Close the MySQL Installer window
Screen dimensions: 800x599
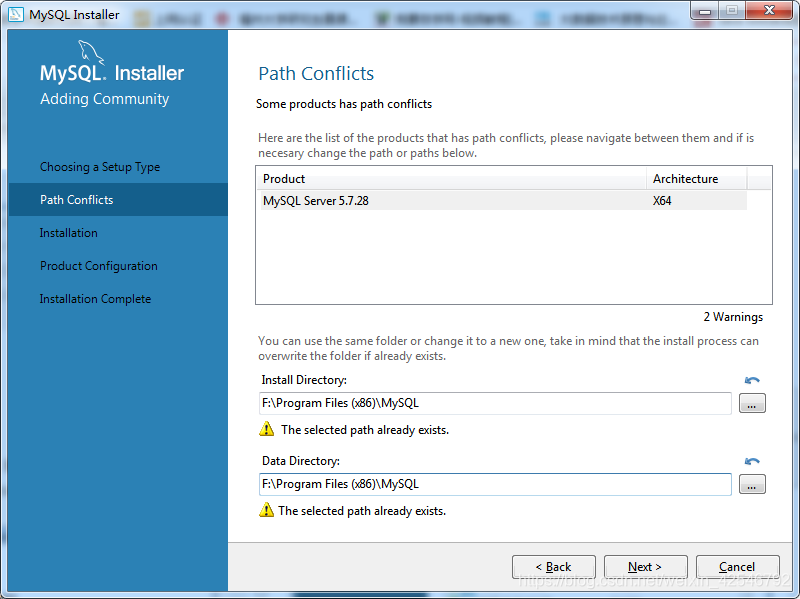[x=769, y=11]
